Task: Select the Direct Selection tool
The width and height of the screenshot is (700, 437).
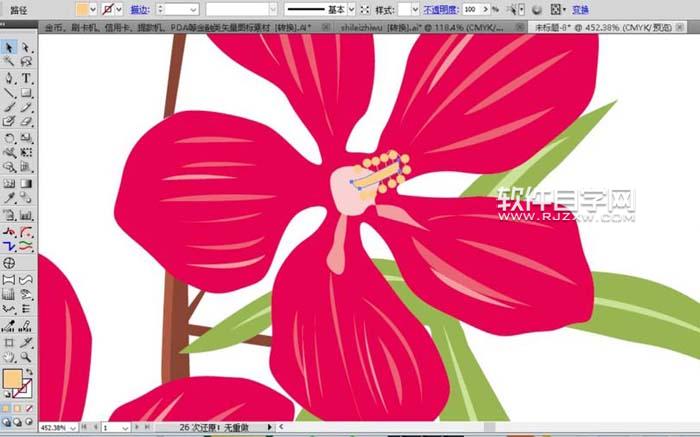Action: click(x=26, y=47)
